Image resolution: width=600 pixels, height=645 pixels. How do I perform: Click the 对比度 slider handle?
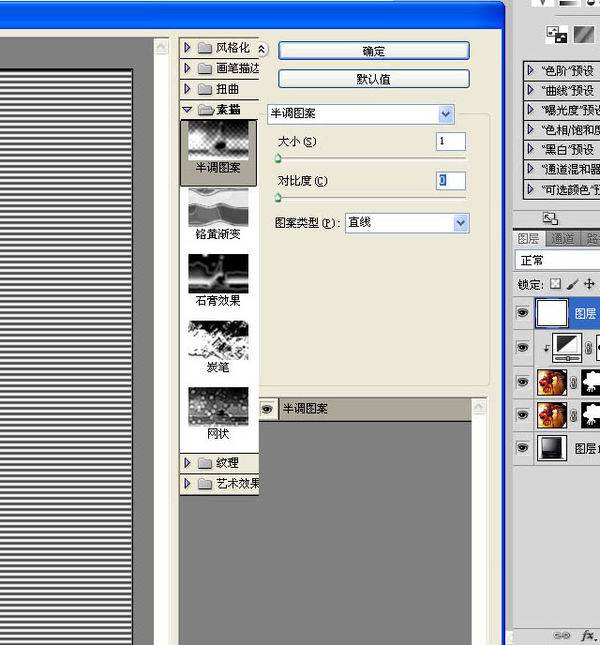coord(278,197)
